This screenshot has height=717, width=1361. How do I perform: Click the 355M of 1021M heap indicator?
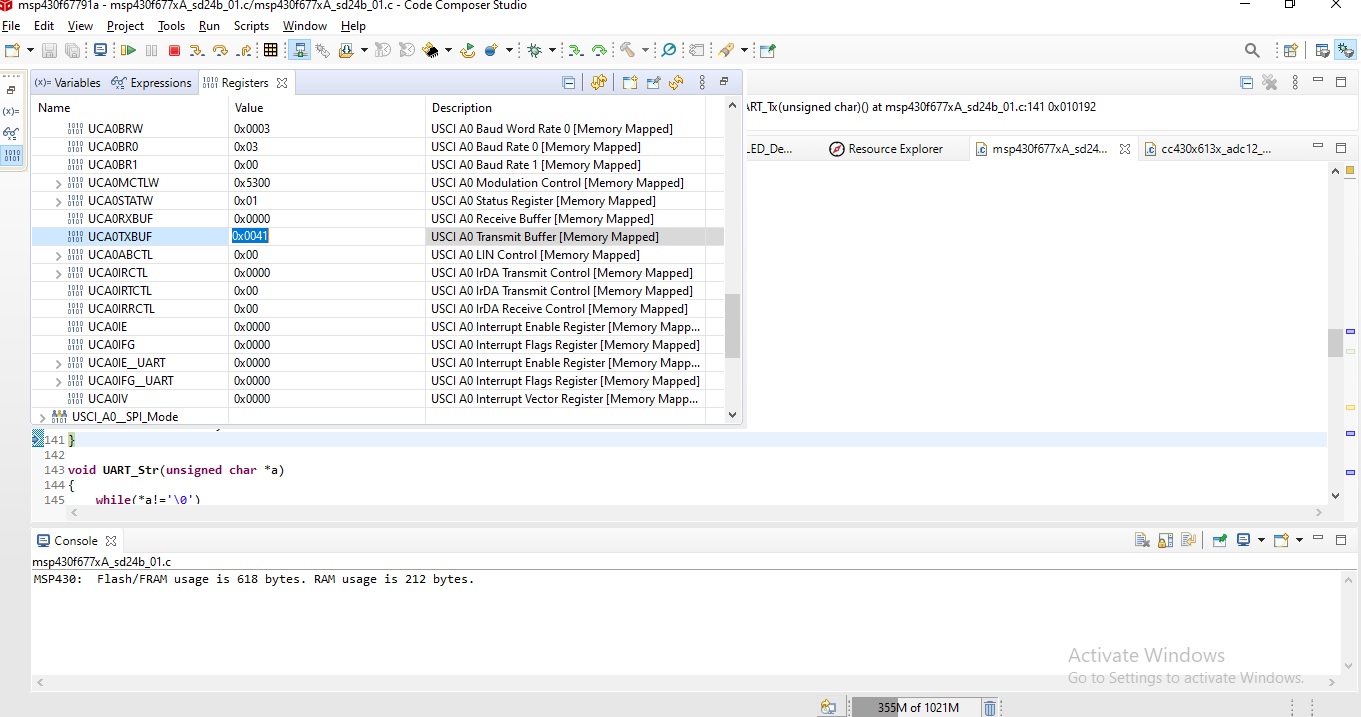tap(917, 706)
